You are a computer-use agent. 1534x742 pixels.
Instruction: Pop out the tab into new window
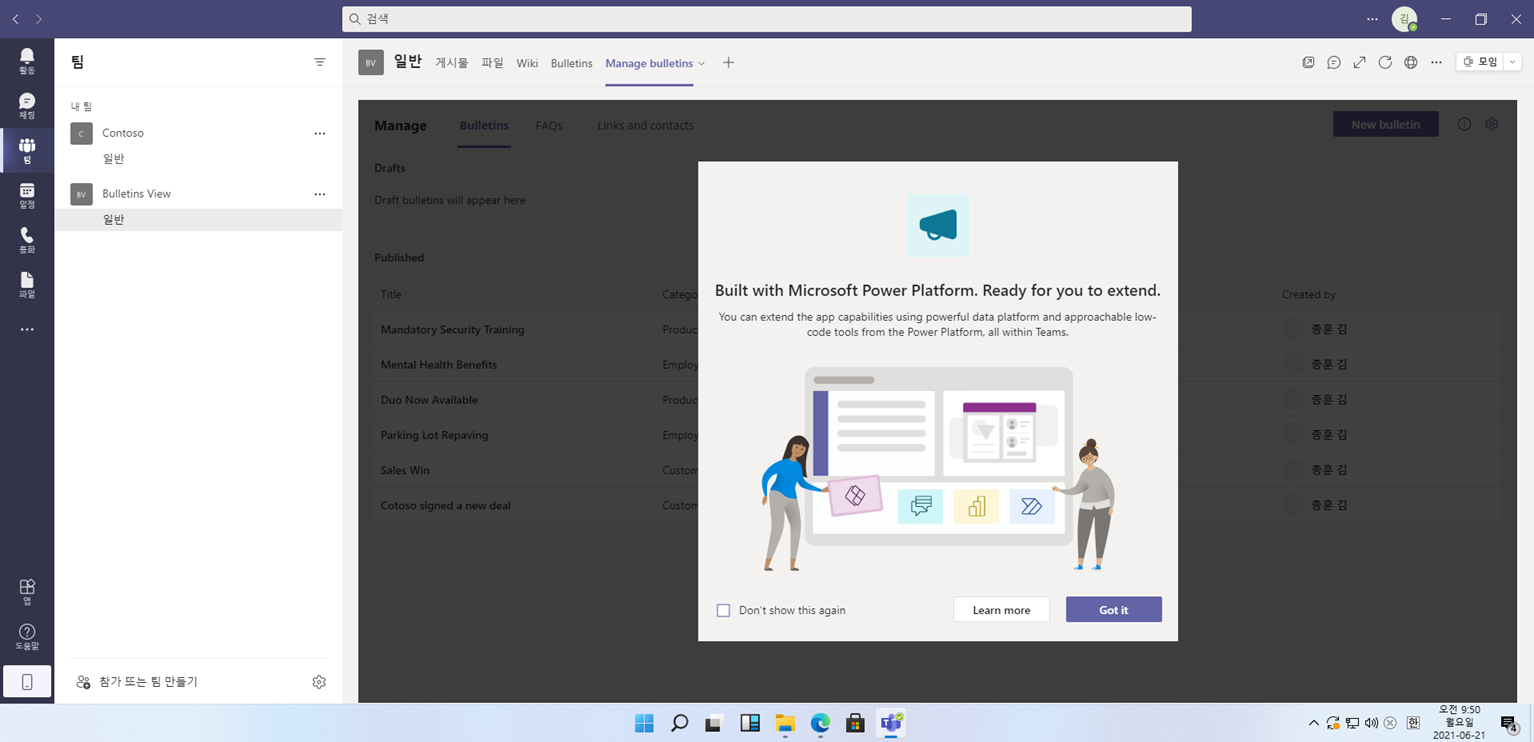tap(1308, 62)
